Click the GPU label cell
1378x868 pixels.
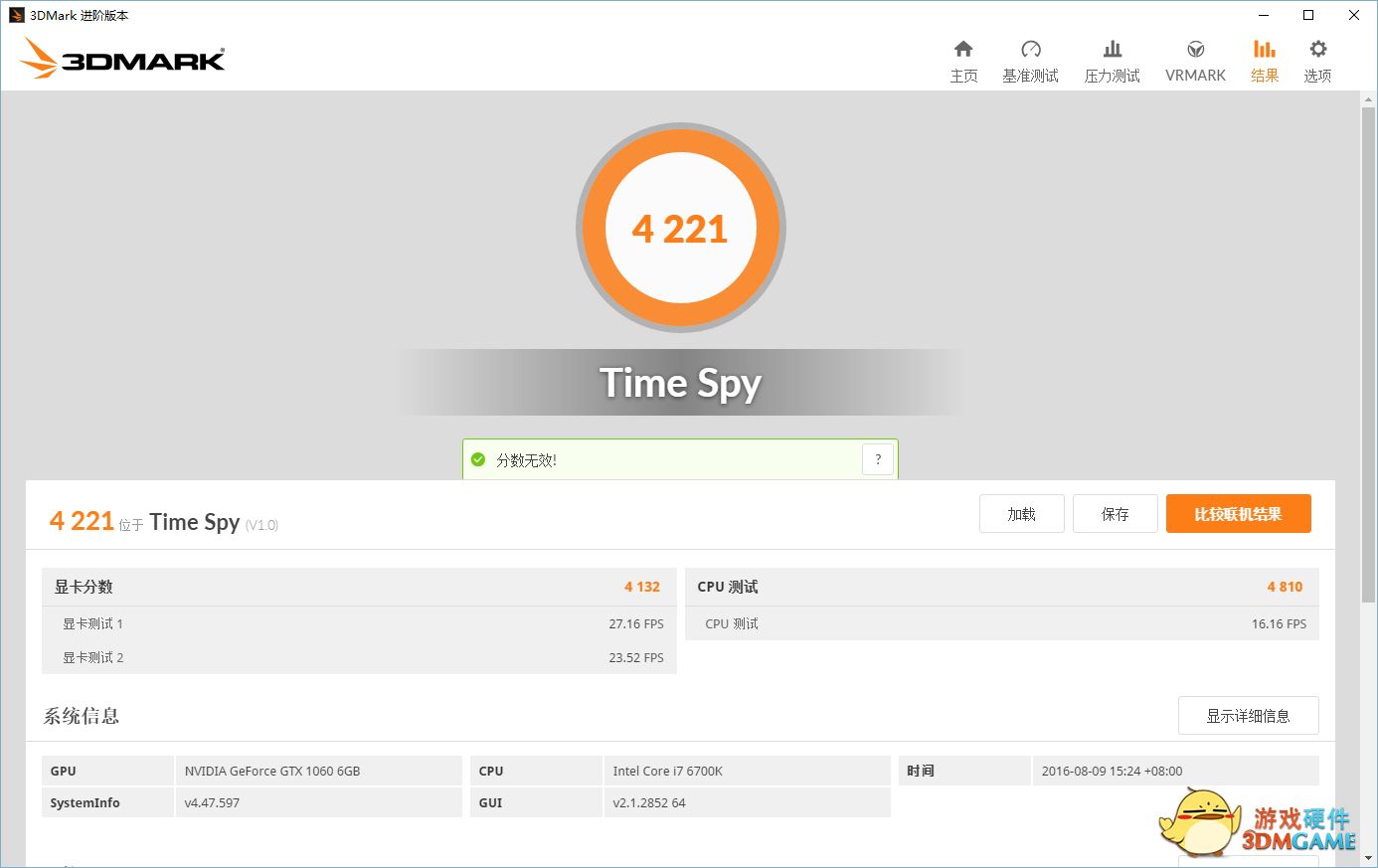click(107, 771)
